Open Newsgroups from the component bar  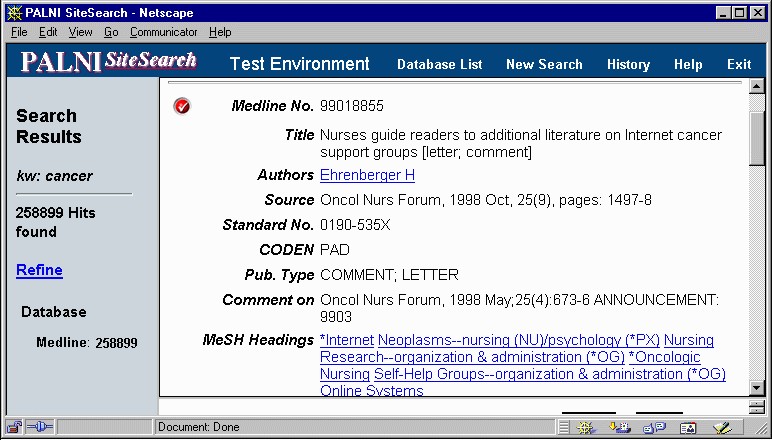(x=654, y=427)
